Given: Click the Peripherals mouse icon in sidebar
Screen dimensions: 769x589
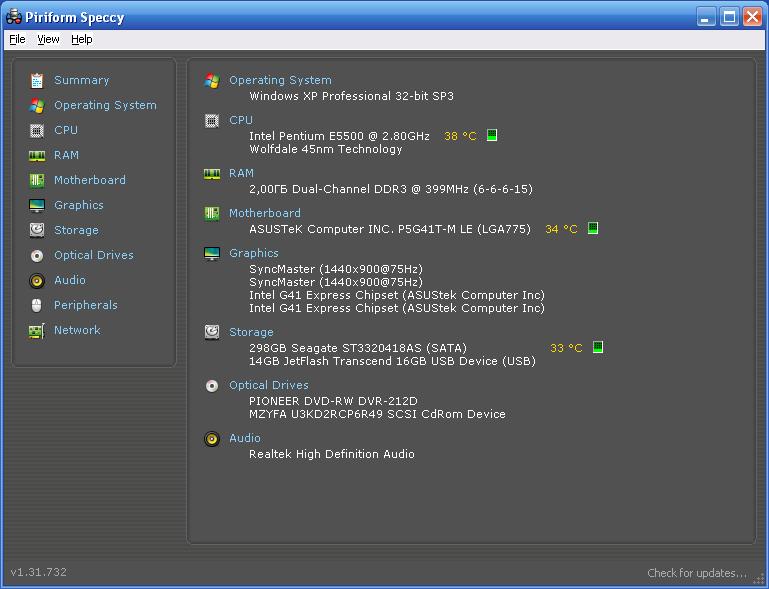Looking at the screenshot, I should [37, 305].
